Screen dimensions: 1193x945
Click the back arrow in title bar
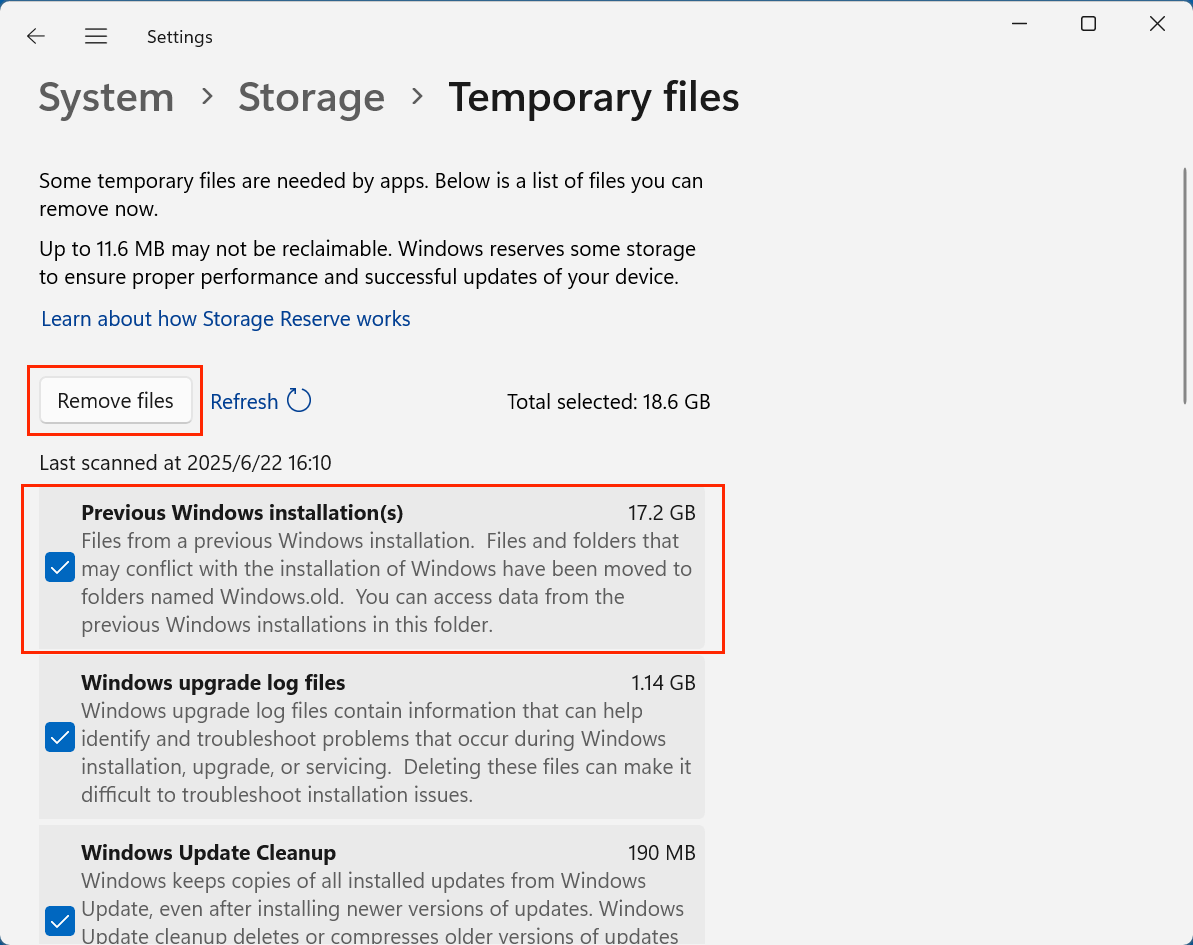click(x=36, y=37)
